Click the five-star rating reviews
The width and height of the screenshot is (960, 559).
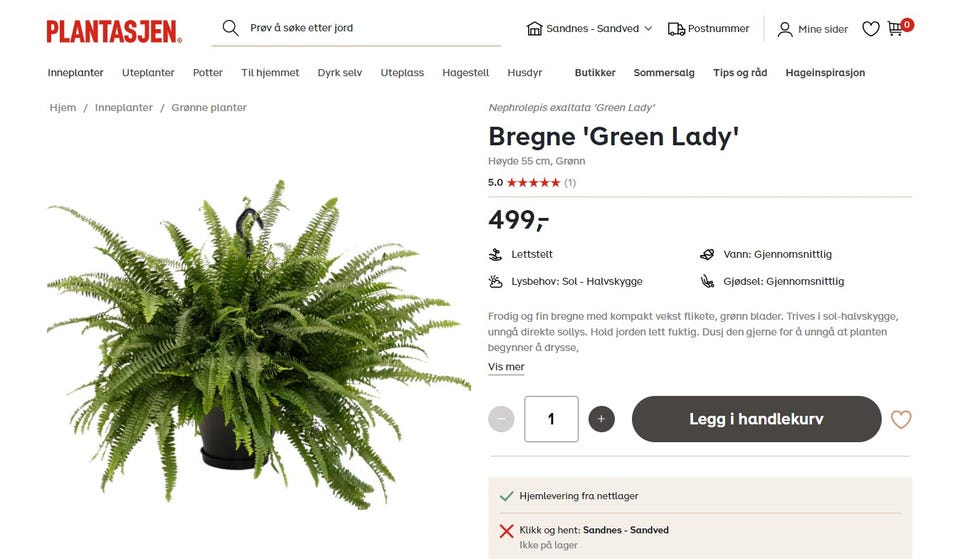pos(533,182)
